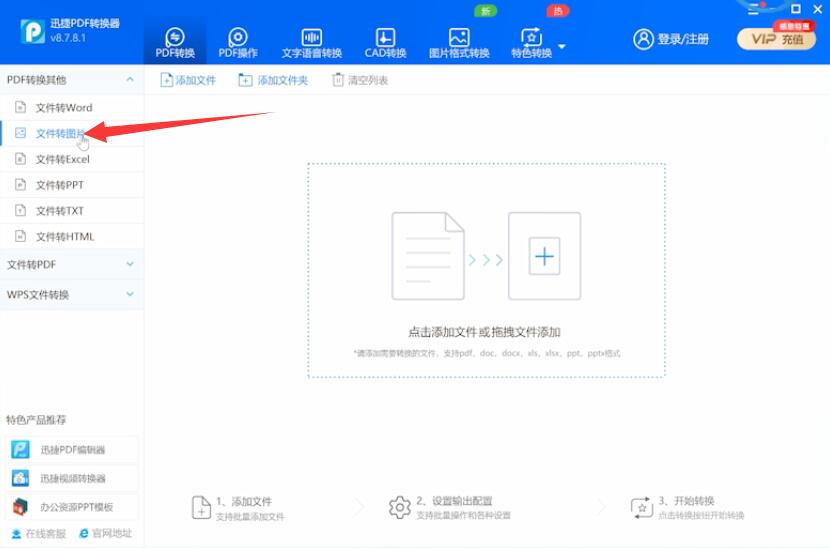Click the document illustration in the drop area
Image resolution: width=830 pixels, height=548 pixels.
pos(428,256)
